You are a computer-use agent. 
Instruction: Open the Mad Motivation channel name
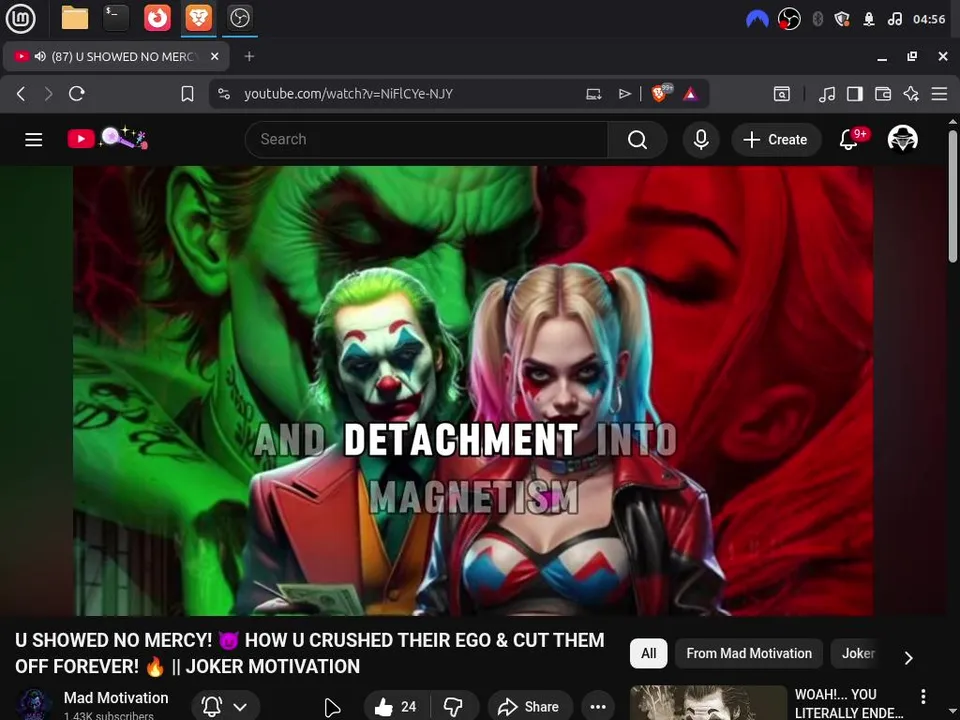116,698
